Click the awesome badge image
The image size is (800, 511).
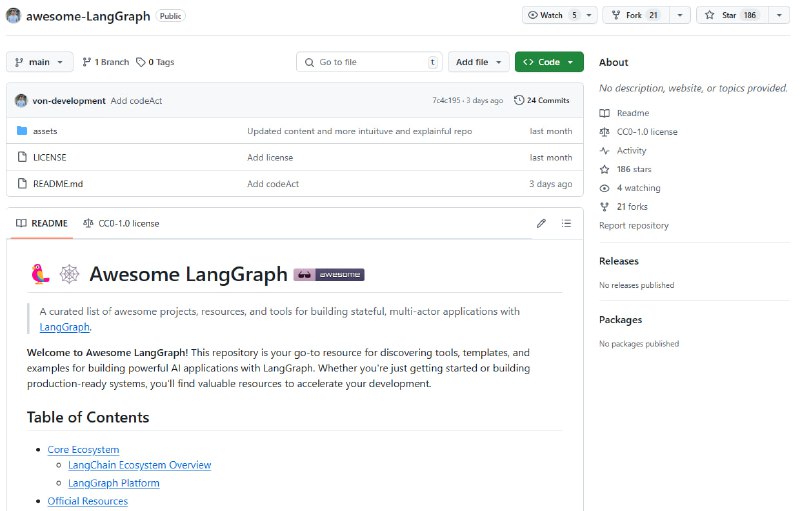tap(329, 275)
